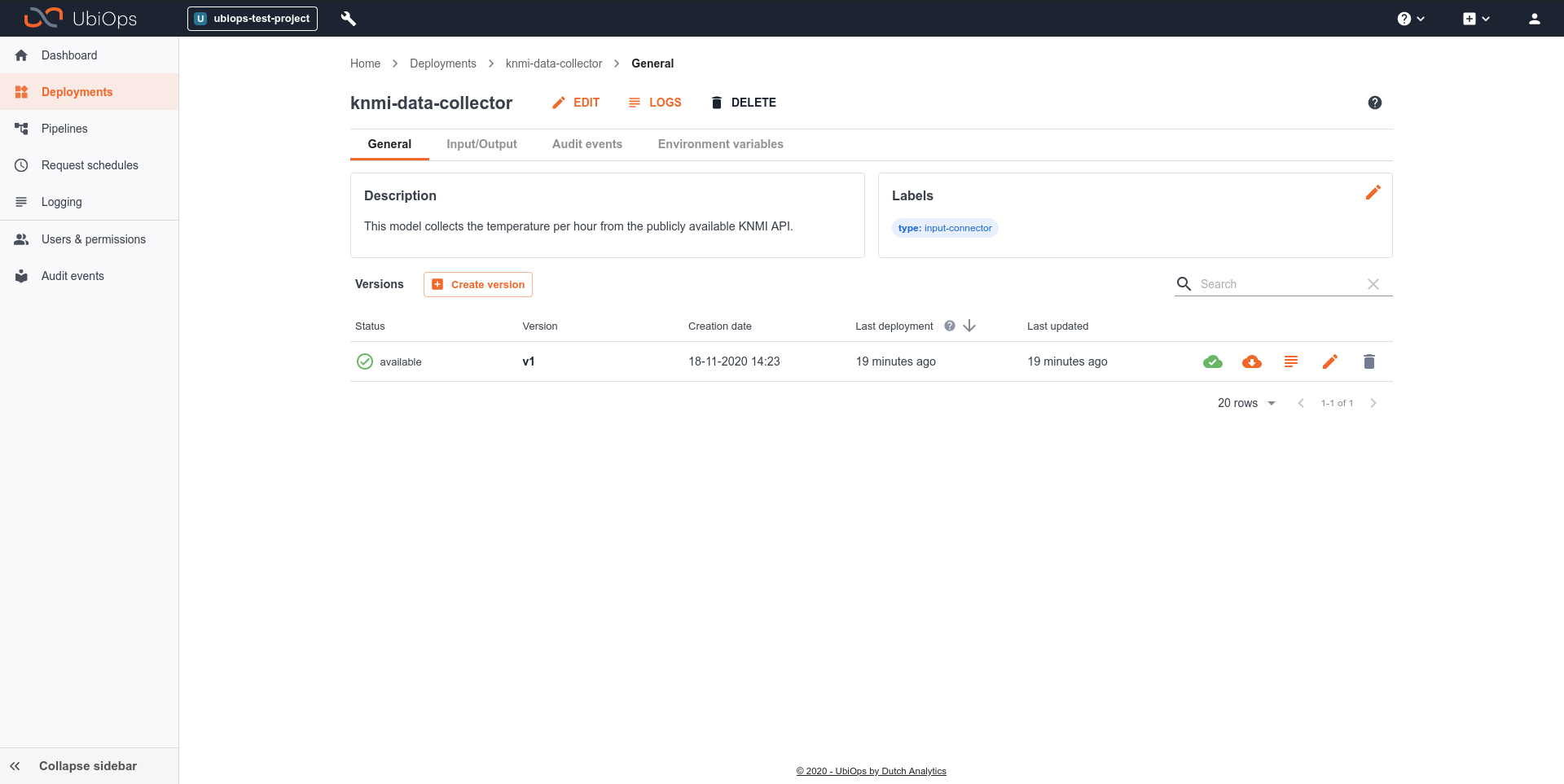The width and height of the screenshot is (1564, 784).
Task: Click the Status column header
Action: click(370, 326)
